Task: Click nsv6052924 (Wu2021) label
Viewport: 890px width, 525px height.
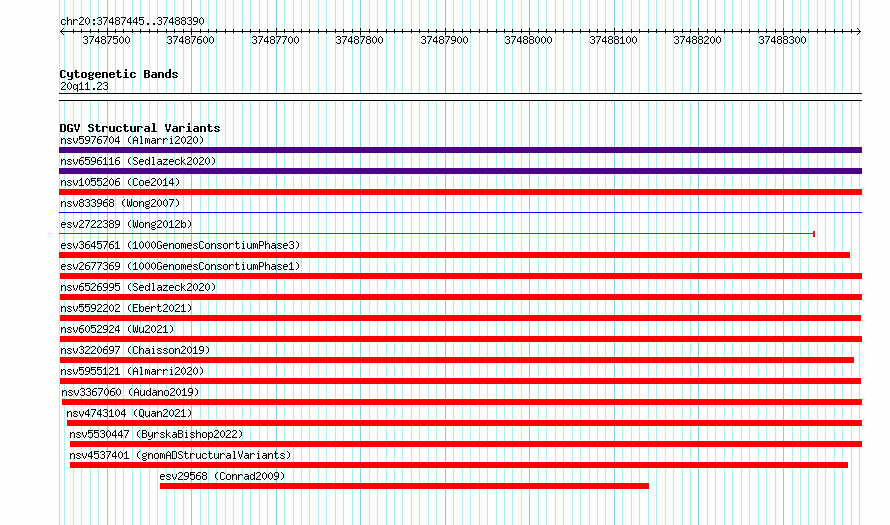Action: point(117,329)
